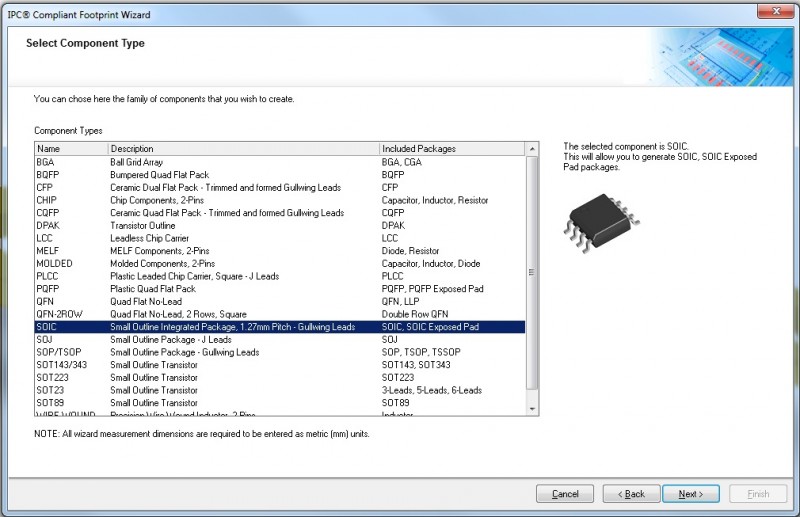Click the 3-Leads, 5-Leads, 6-Leads cell
Image resolution: width=800 pixels, height=517 pixels.
pyautogui.click(x=432, y=390)
